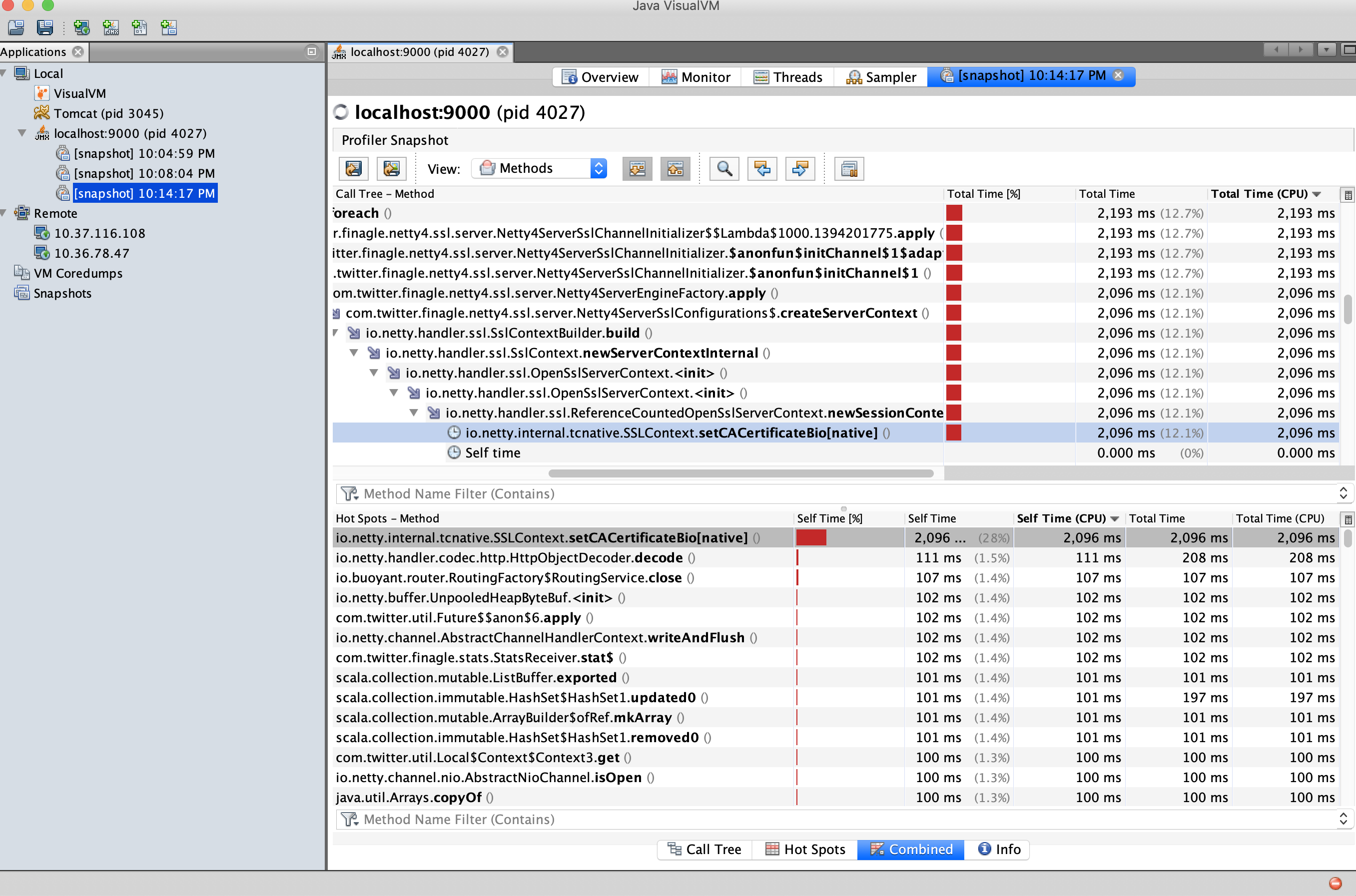The image size is (1356, 896).
Task: Collapse the SslContextBuilder.build tree node
Action: (x=336, y=333)
